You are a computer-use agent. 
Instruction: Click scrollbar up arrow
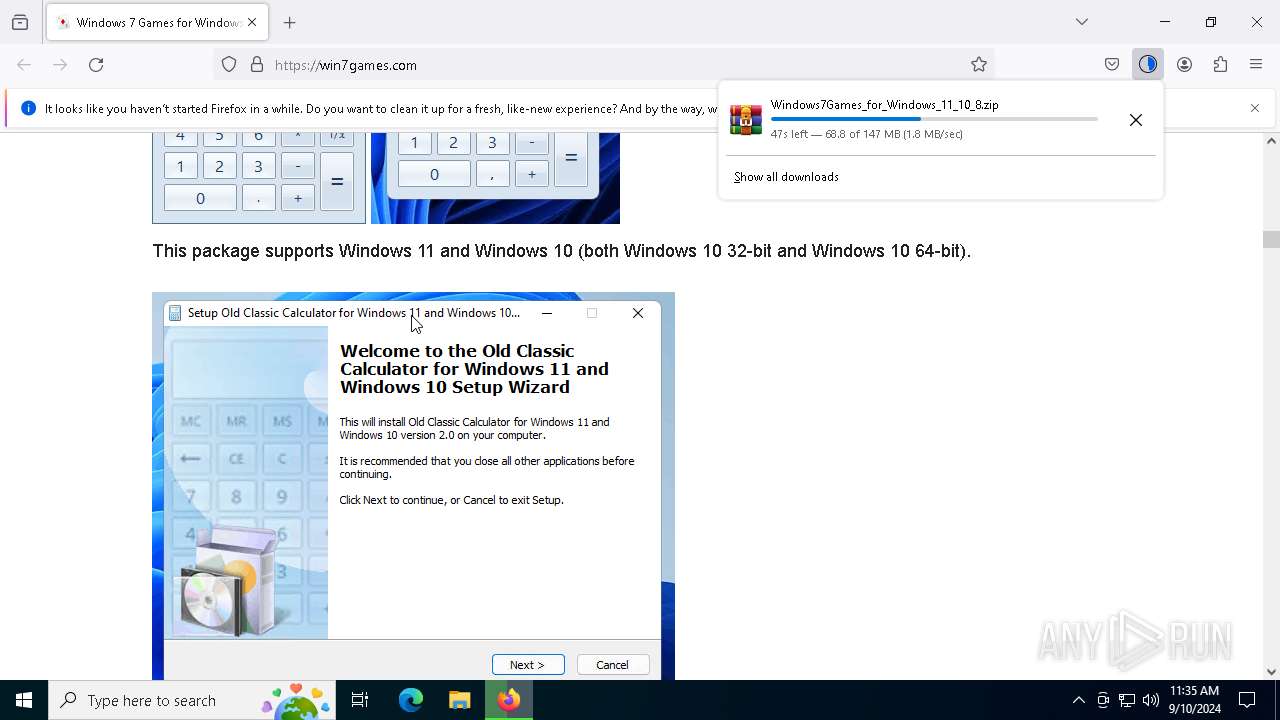[1271, 141]
